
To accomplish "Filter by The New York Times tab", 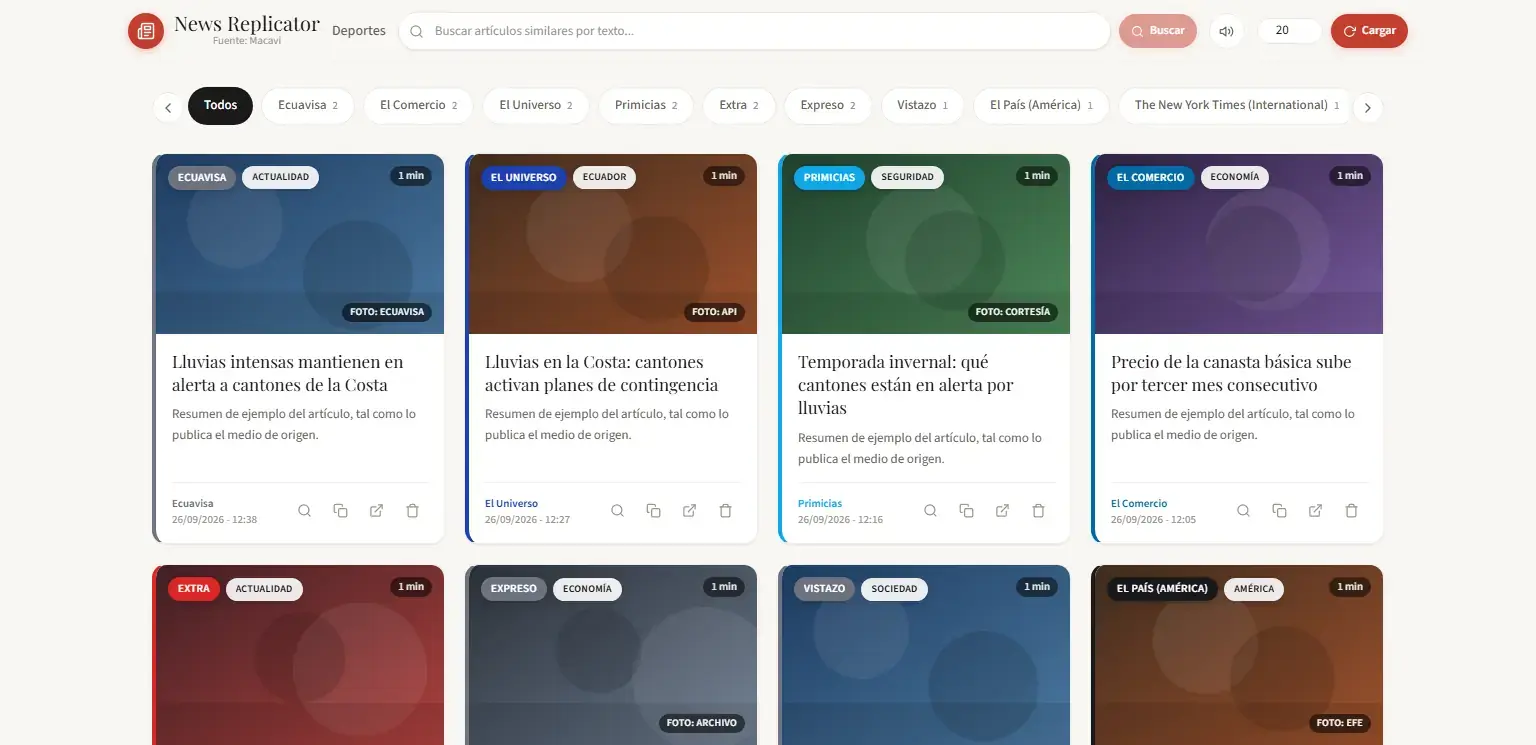I will (1237, 106).
